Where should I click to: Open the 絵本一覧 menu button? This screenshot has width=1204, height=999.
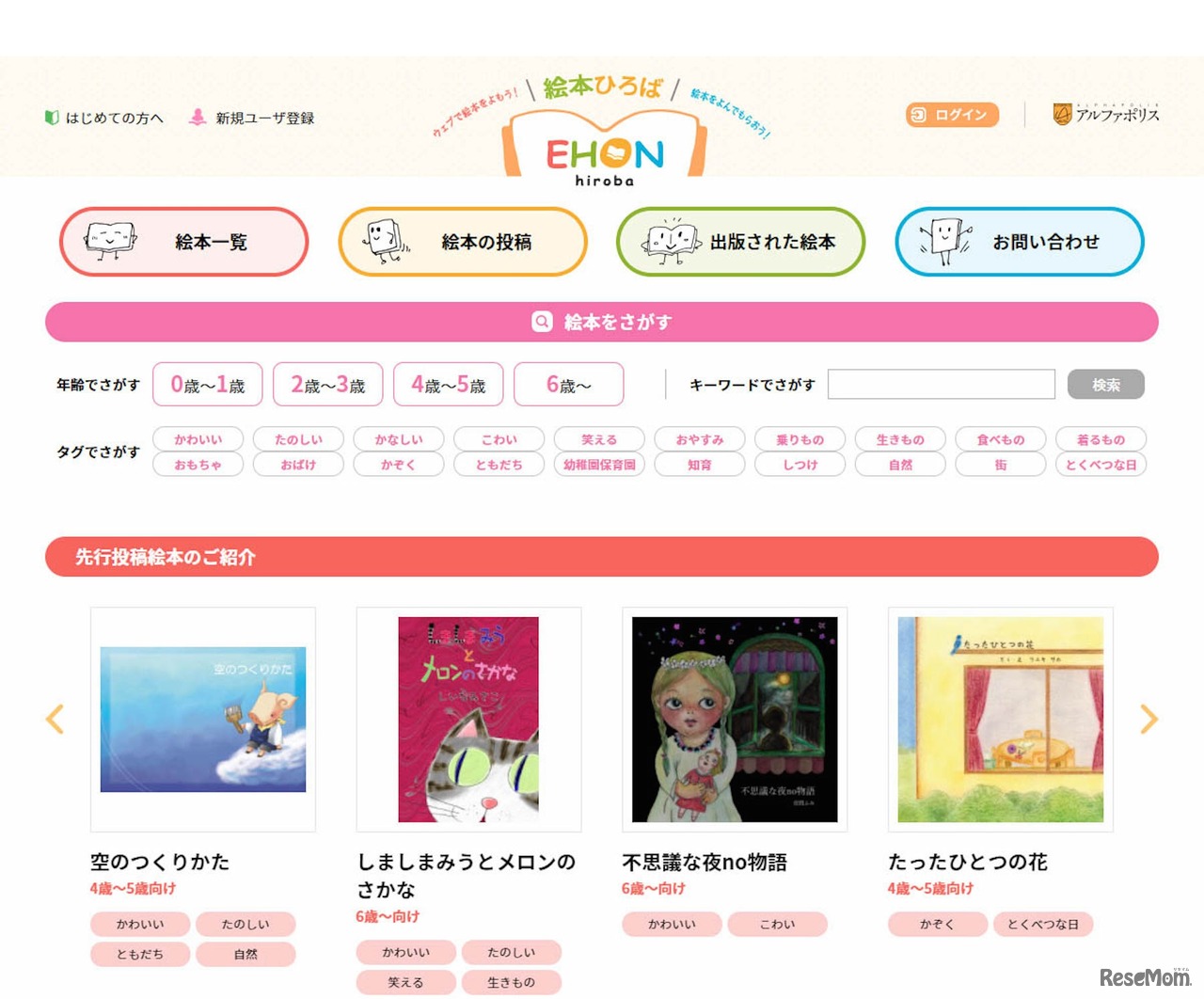(x=184, y=242)
